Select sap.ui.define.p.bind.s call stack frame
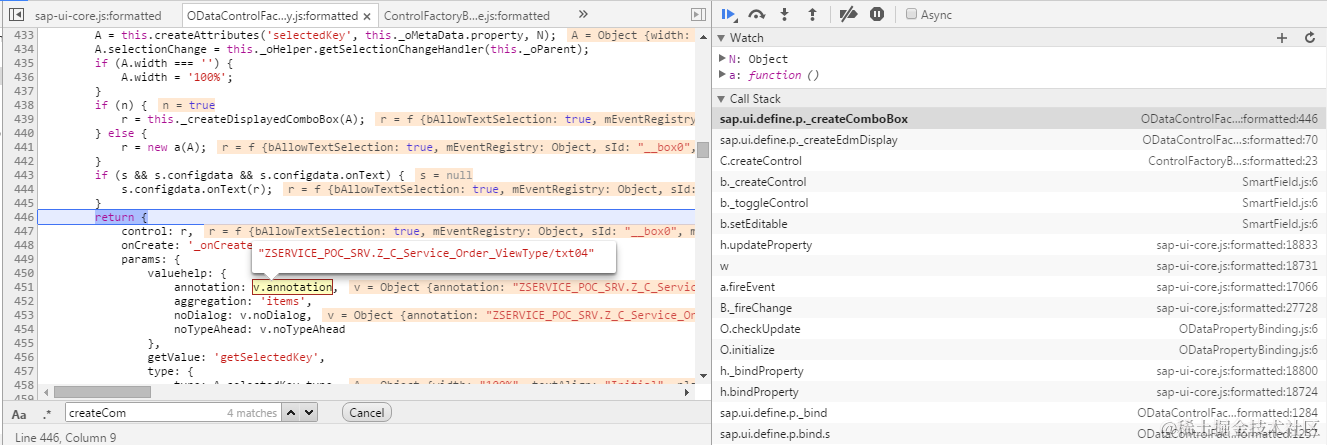Image resolution: width=1327 pixels, height=445 pixels. (1017, 434)
